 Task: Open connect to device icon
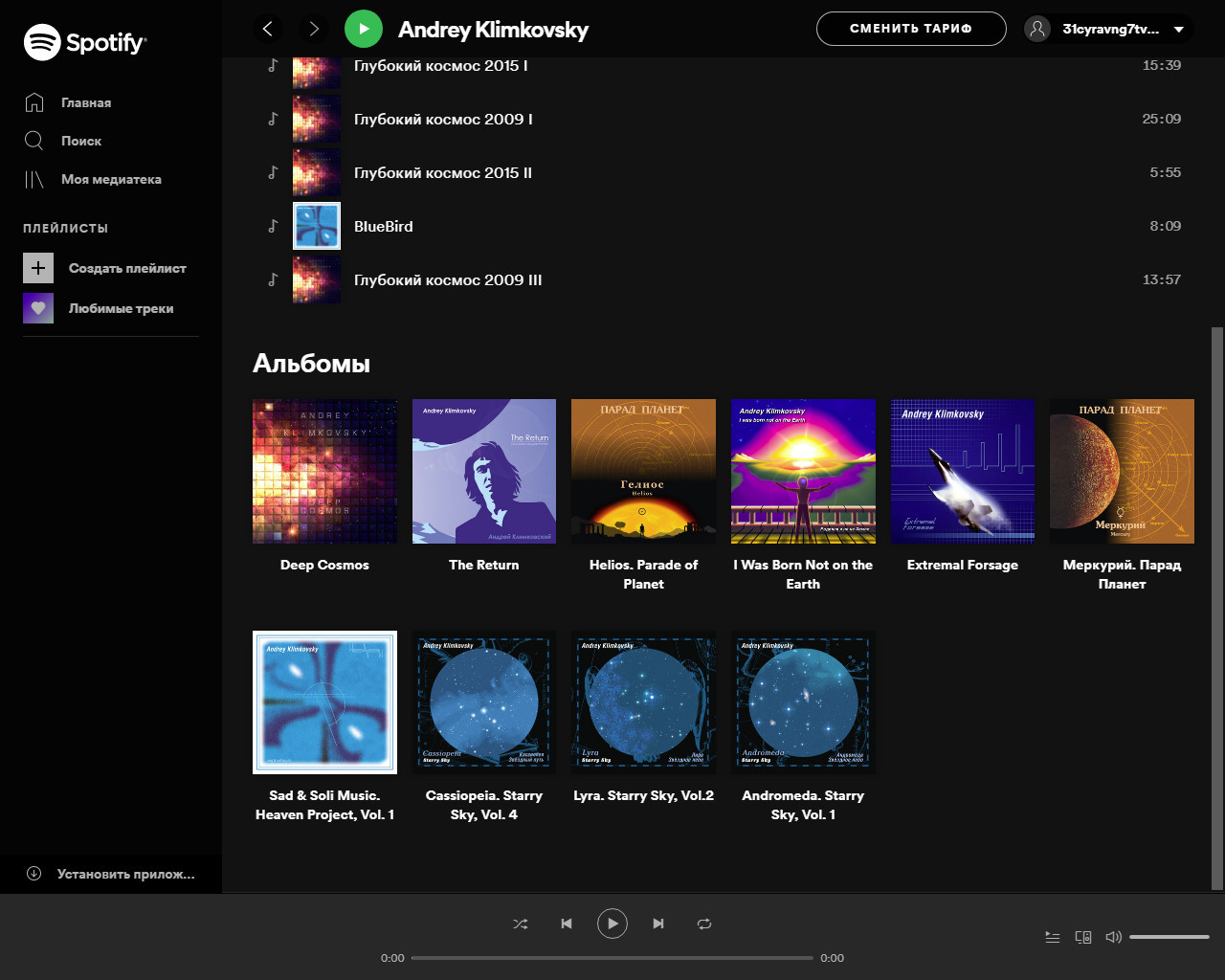pyautogui.click(x=1083, y=937)
